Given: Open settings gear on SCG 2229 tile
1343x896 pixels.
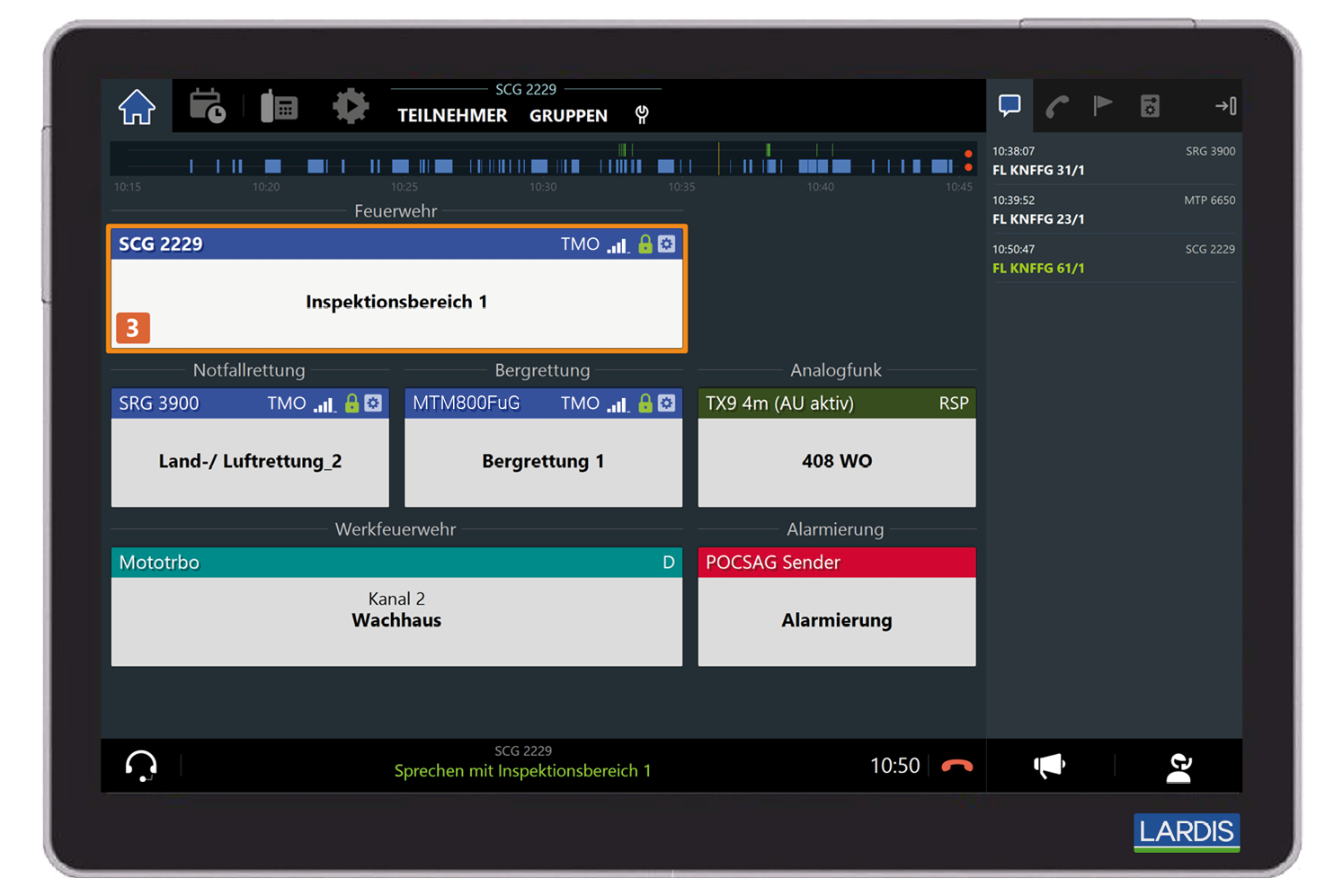Looking at the screenshot, I should point(667,244).
